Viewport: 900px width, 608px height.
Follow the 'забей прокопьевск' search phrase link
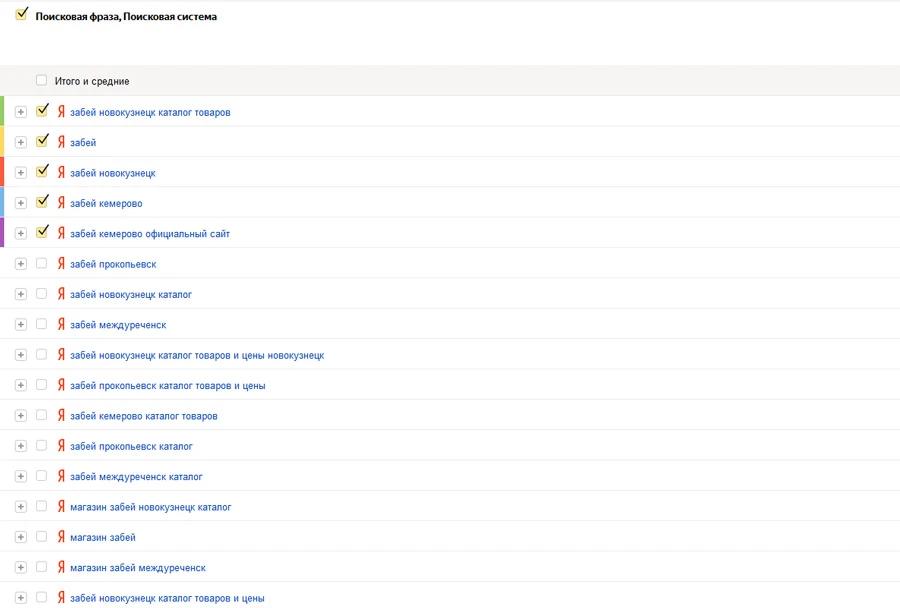coord(113,264)
